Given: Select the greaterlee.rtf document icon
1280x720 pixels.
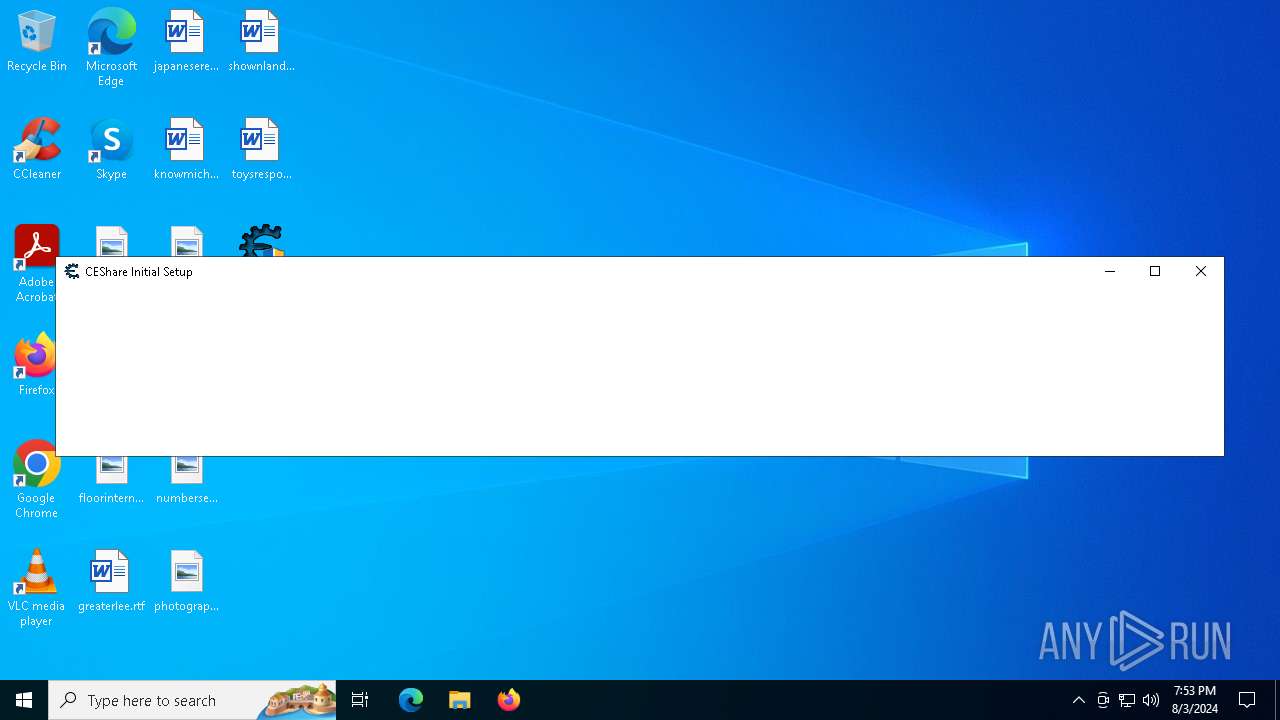Looking at the screenshot, I should (x=111, y=582).
